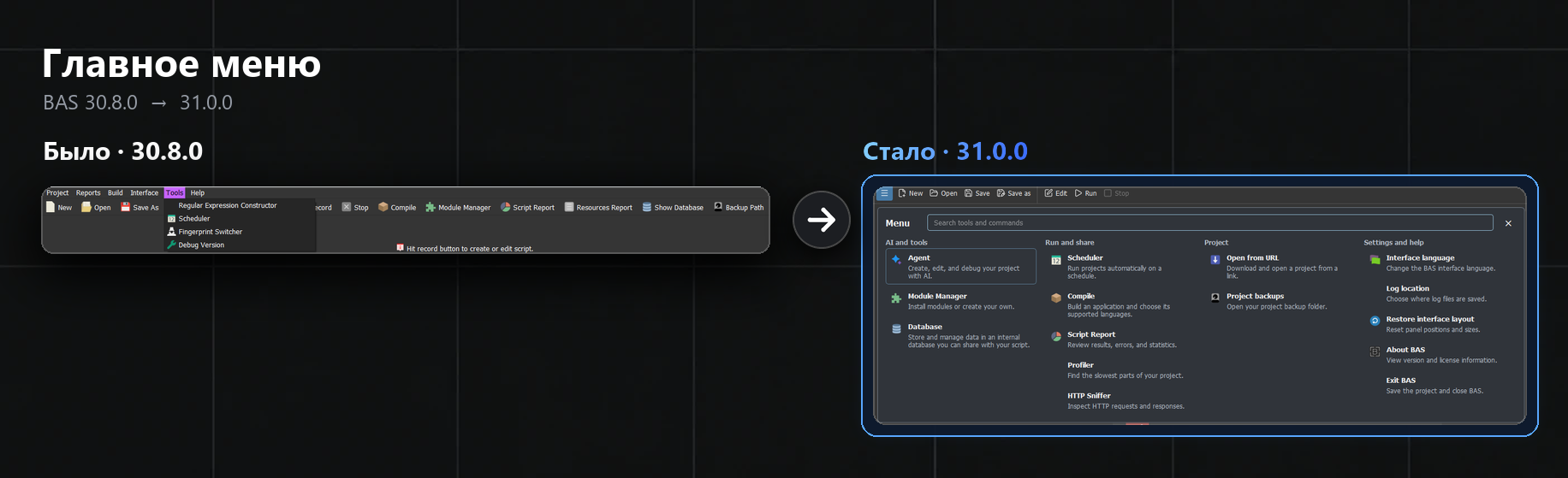The width and height of the screenshot is (1568, 478).
Task: Click the hamburger menu icon in 31.0.0 toolbar
Action: (x=885, y=193)
